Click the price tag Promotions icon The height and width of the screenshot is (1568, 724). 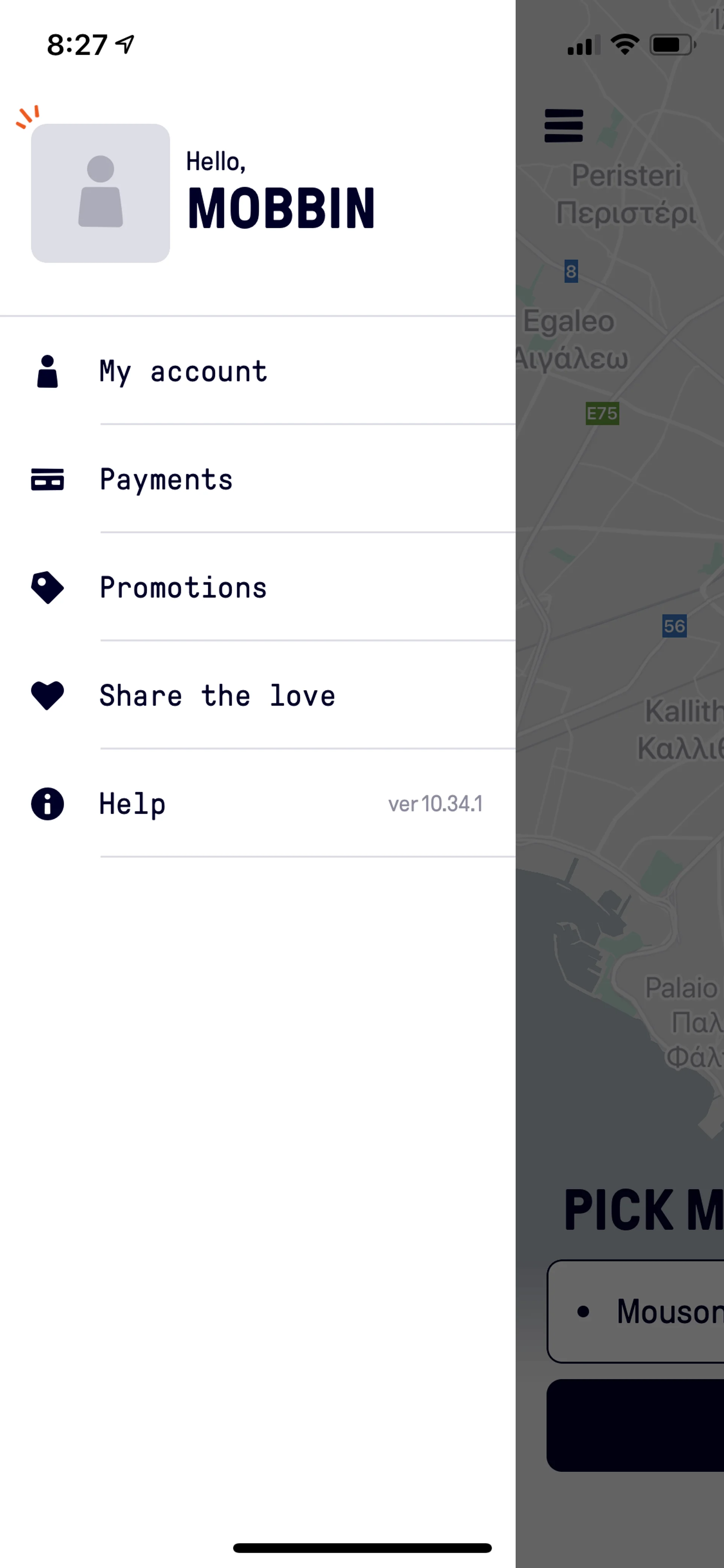48,587
